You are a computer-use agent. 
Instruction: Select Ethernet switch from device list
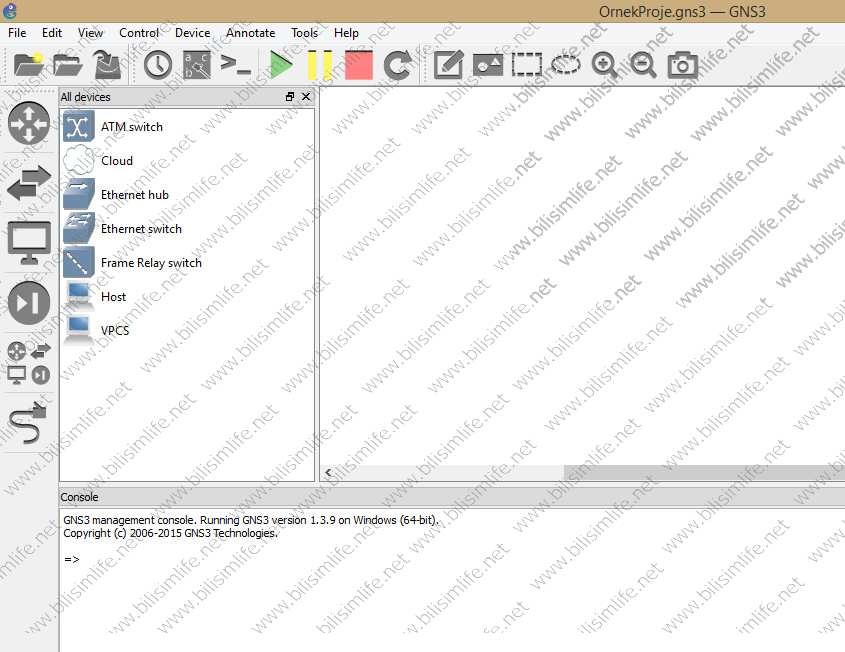tap(140, 229)
